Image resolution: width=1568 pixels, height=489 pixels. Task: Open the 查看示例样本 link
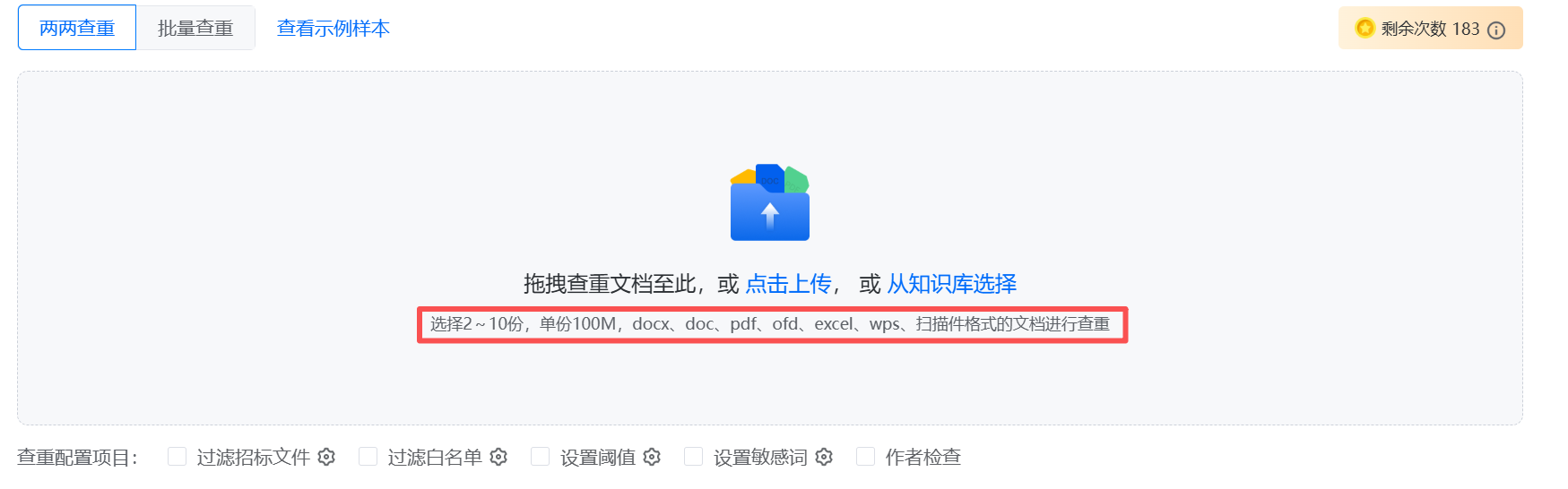[334, 28]
